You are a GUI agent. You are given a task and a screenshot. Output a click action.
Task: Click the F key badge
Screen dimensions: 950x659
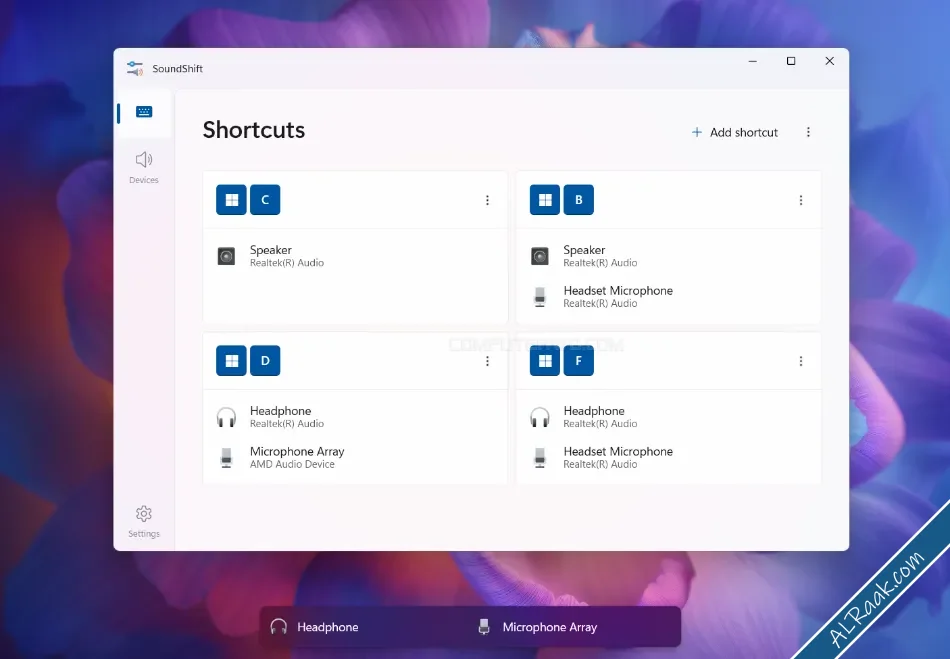[x=579, y=361]
